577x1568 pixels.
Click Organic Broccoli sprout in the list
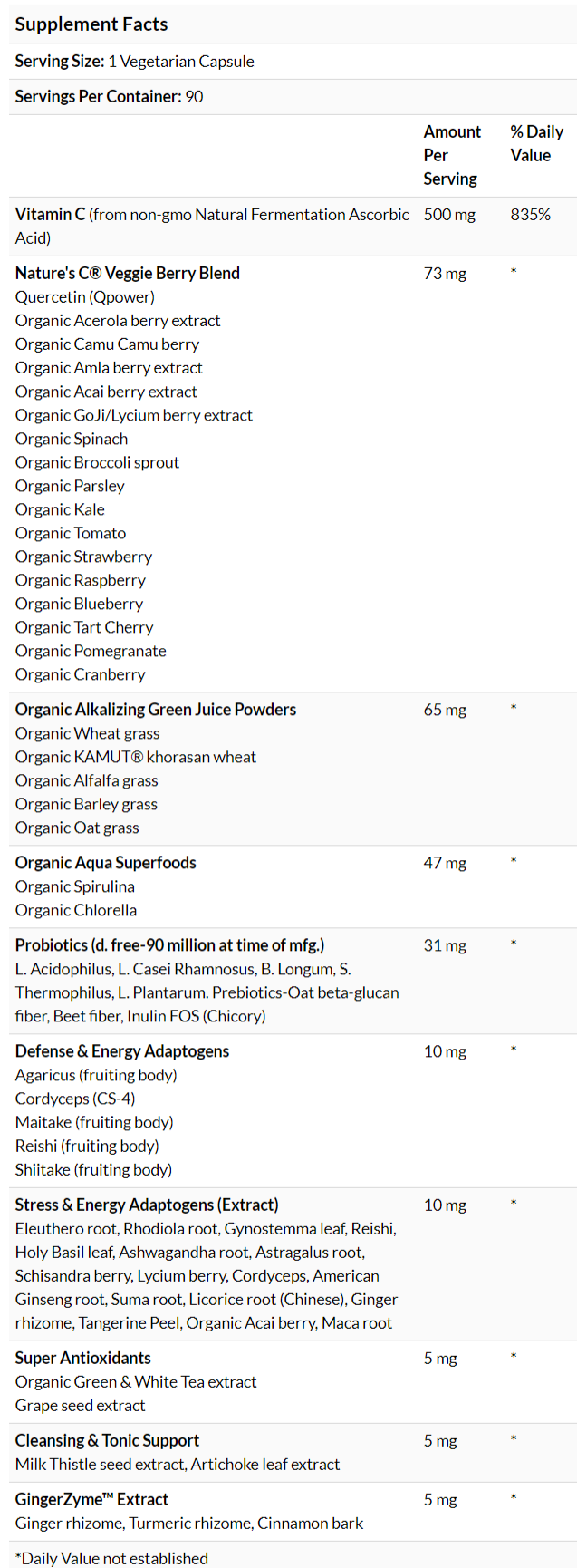pyautogui.click(x=97, y=462)
